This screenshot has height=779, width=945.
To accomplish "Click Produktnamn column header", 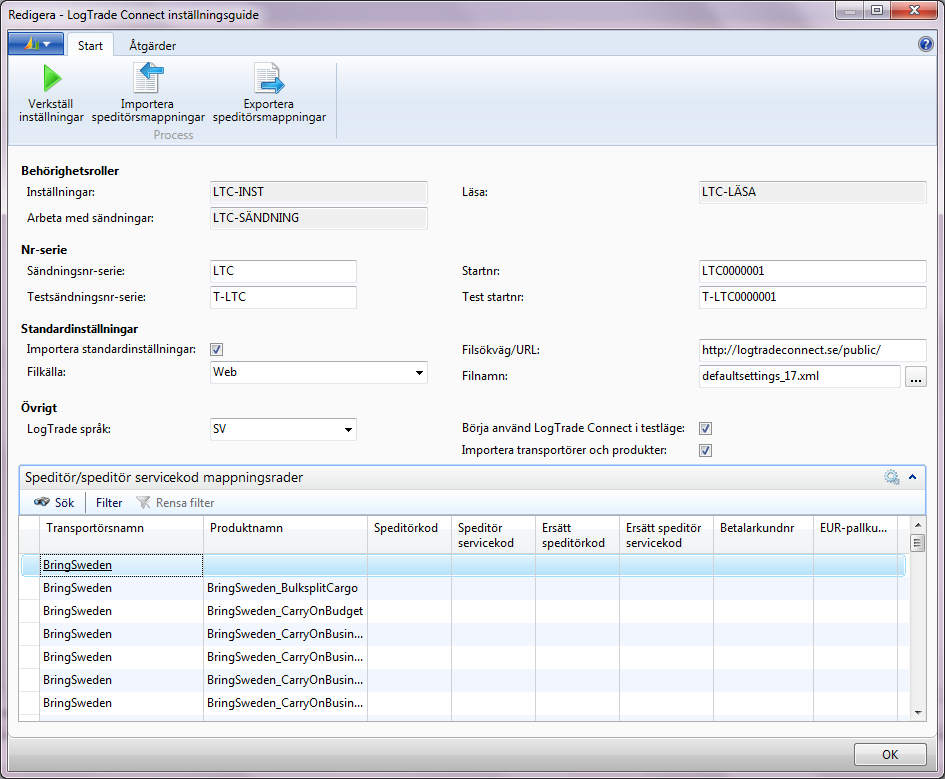I will coord(285,535).
